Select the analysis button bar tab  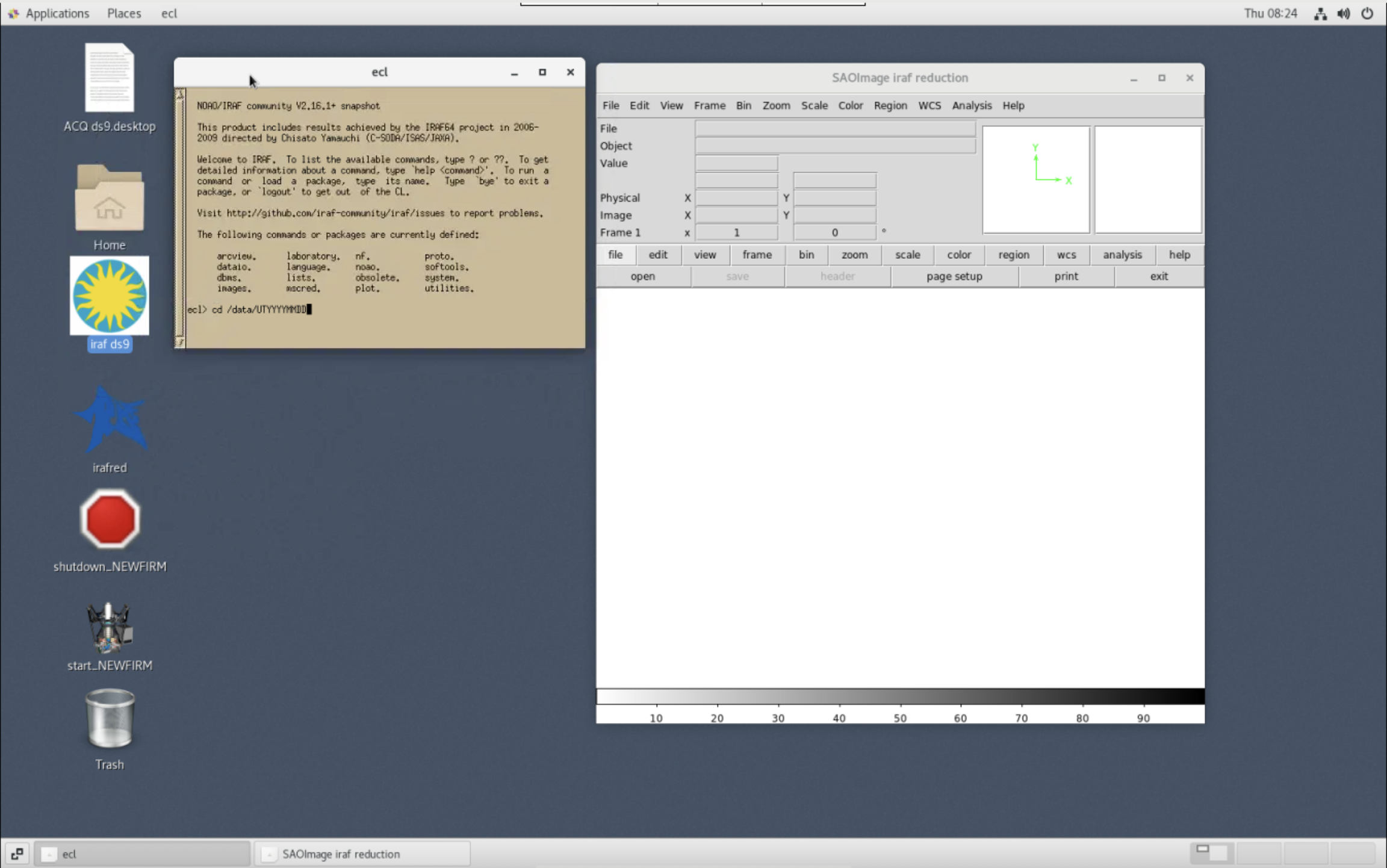pos(1122,255)
